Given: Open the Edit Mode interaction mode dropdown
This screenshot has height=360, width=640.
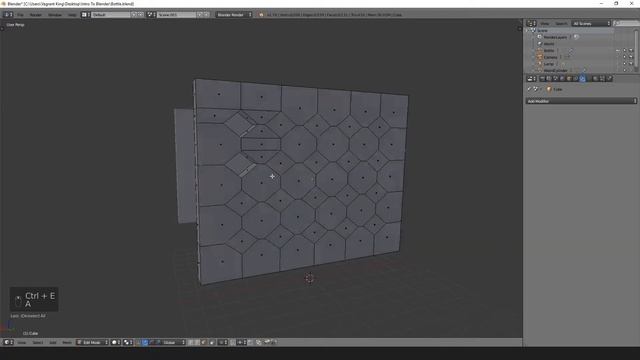Looking at the screenshot, I should 93,342.
